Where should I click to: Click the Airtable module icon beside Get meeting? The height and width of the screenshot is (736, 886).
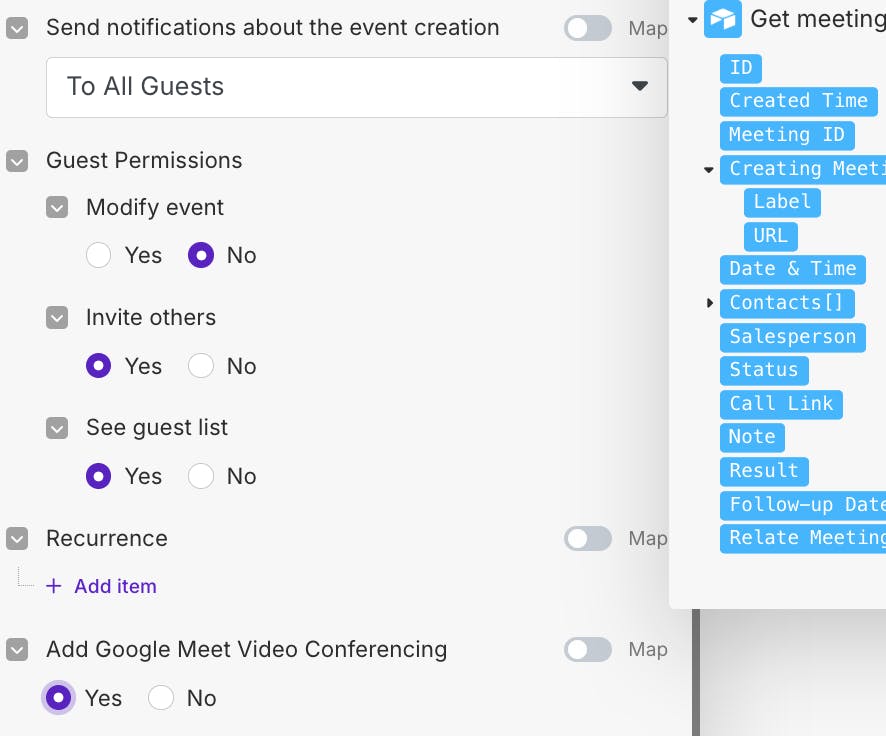[x=722, y=18]
